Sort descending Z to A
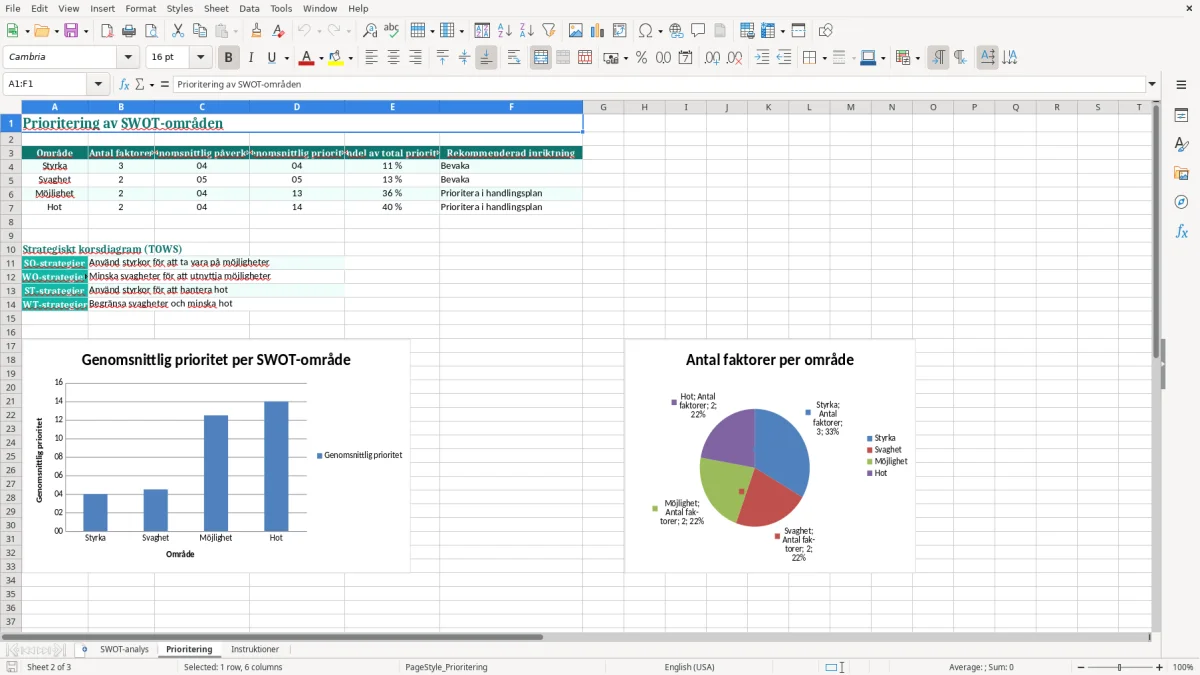Screen dimensions: 1200x675 pyautogui.click(x=527, y=31)
